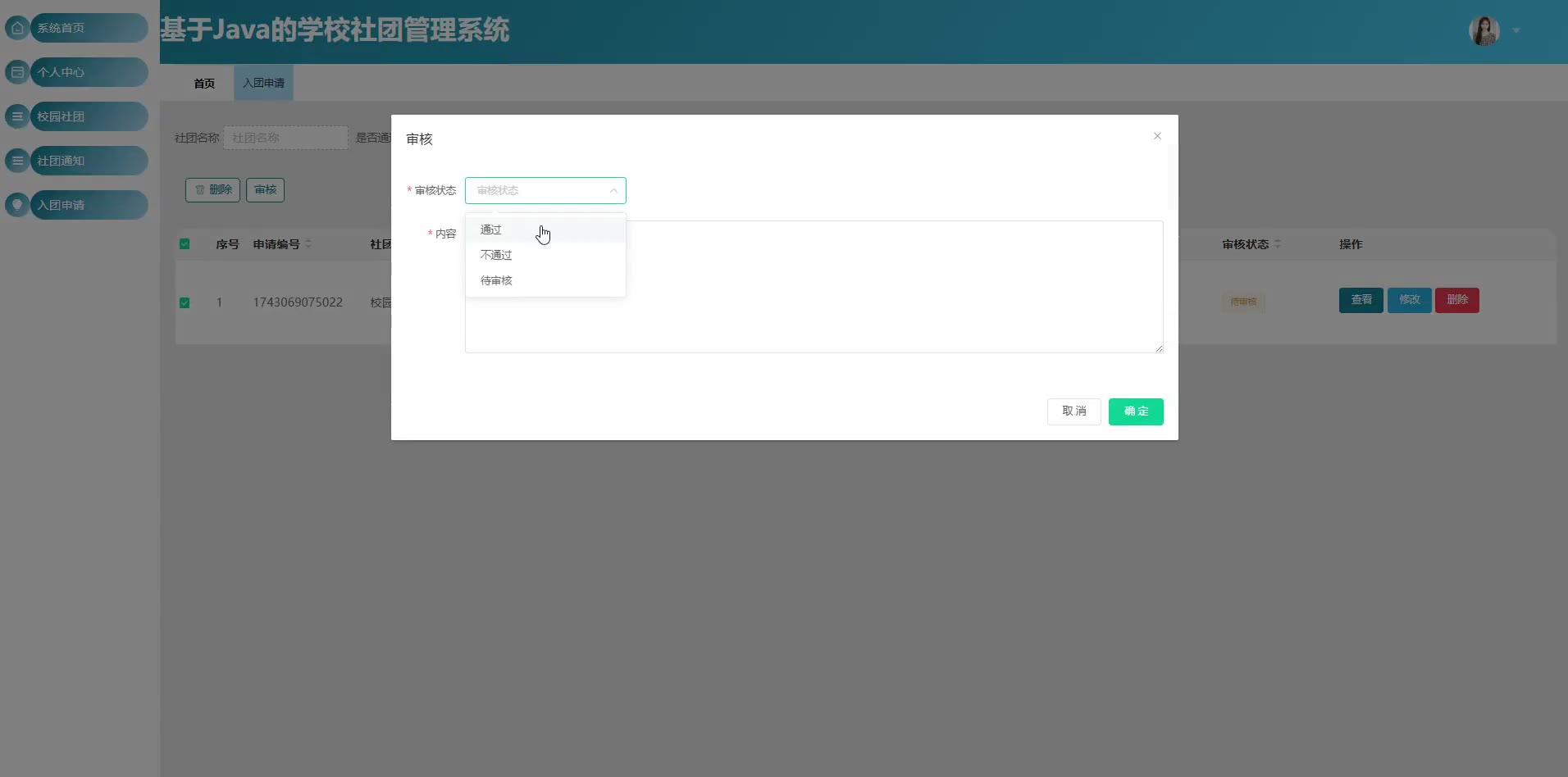Image resolution: width=1568 pixels, height=777 pixels.
Task: Click the 待审核 status tag in the row
Action: coord(1243,302)
